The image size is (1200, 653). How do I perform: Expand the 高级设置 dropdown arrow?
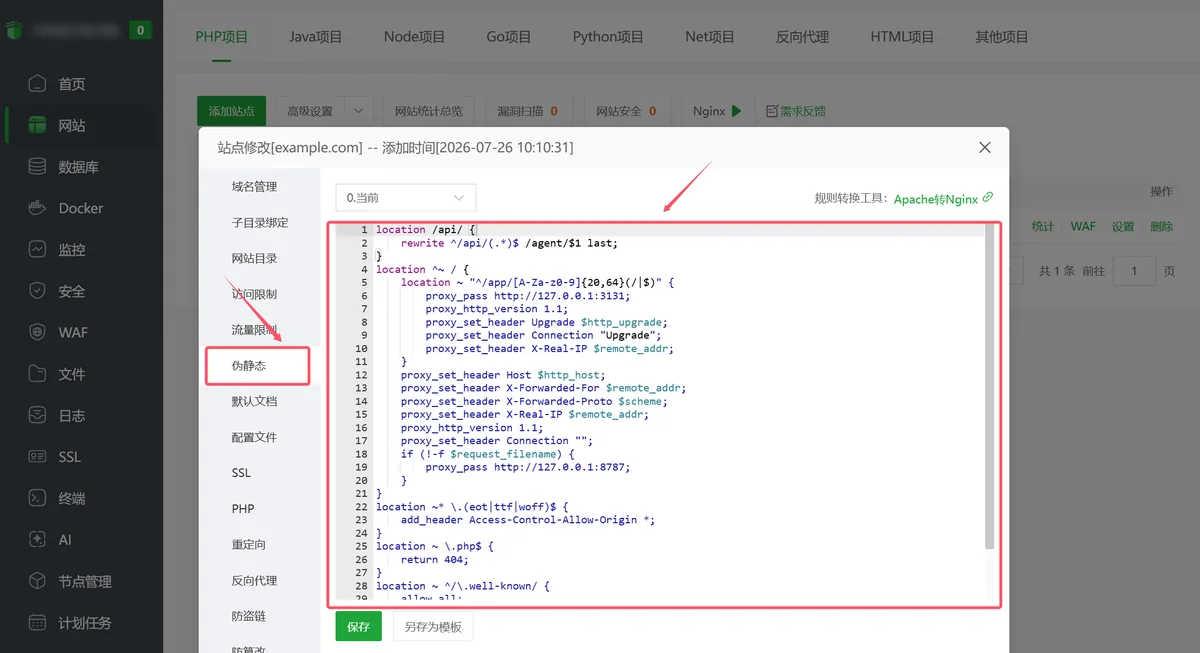click(x=359, y=111)
